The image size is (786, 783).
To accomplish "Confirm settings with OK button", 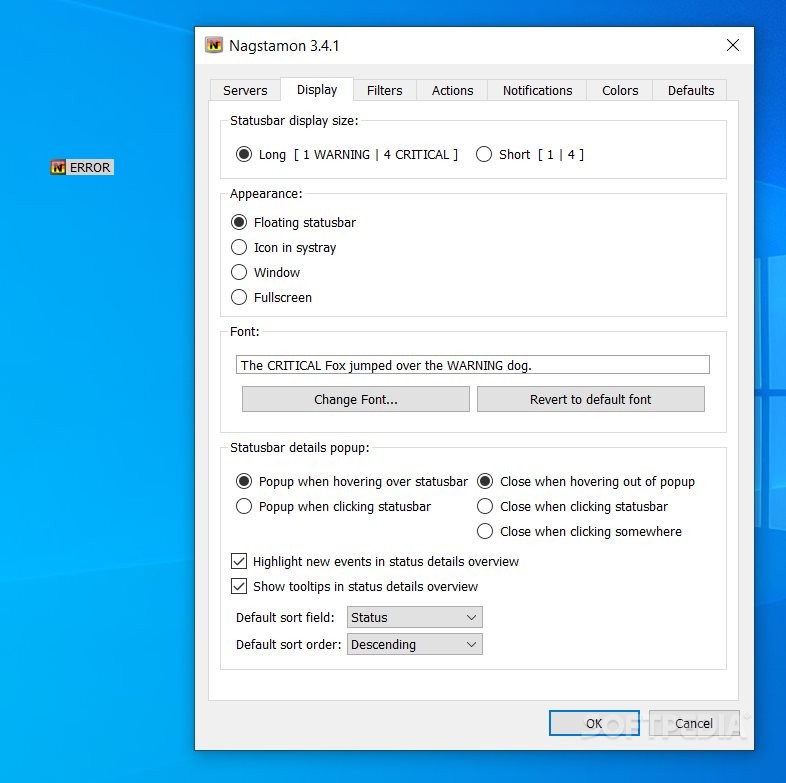I will point(594,723).
